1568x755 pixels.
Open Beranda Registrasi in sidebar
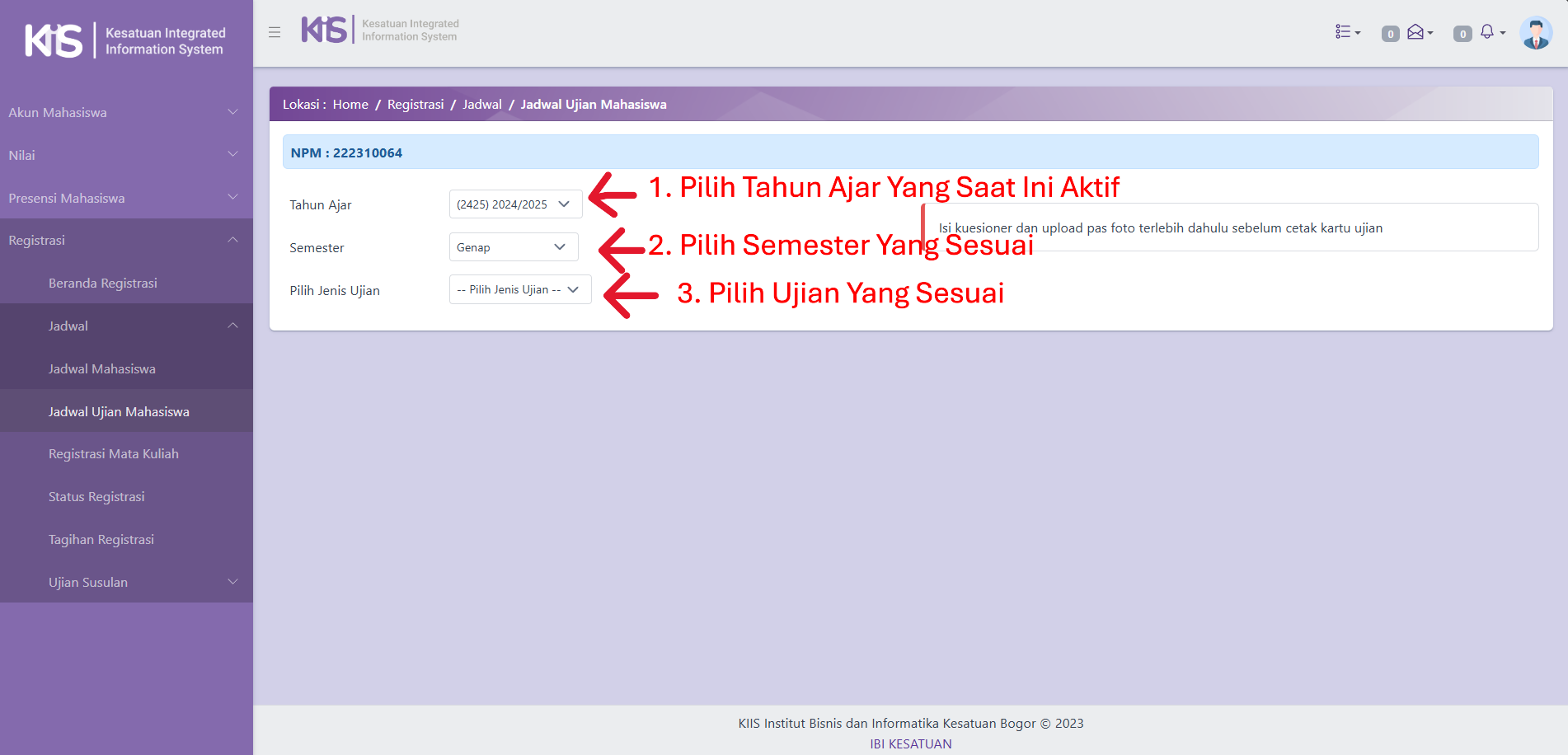pos(103,284)
